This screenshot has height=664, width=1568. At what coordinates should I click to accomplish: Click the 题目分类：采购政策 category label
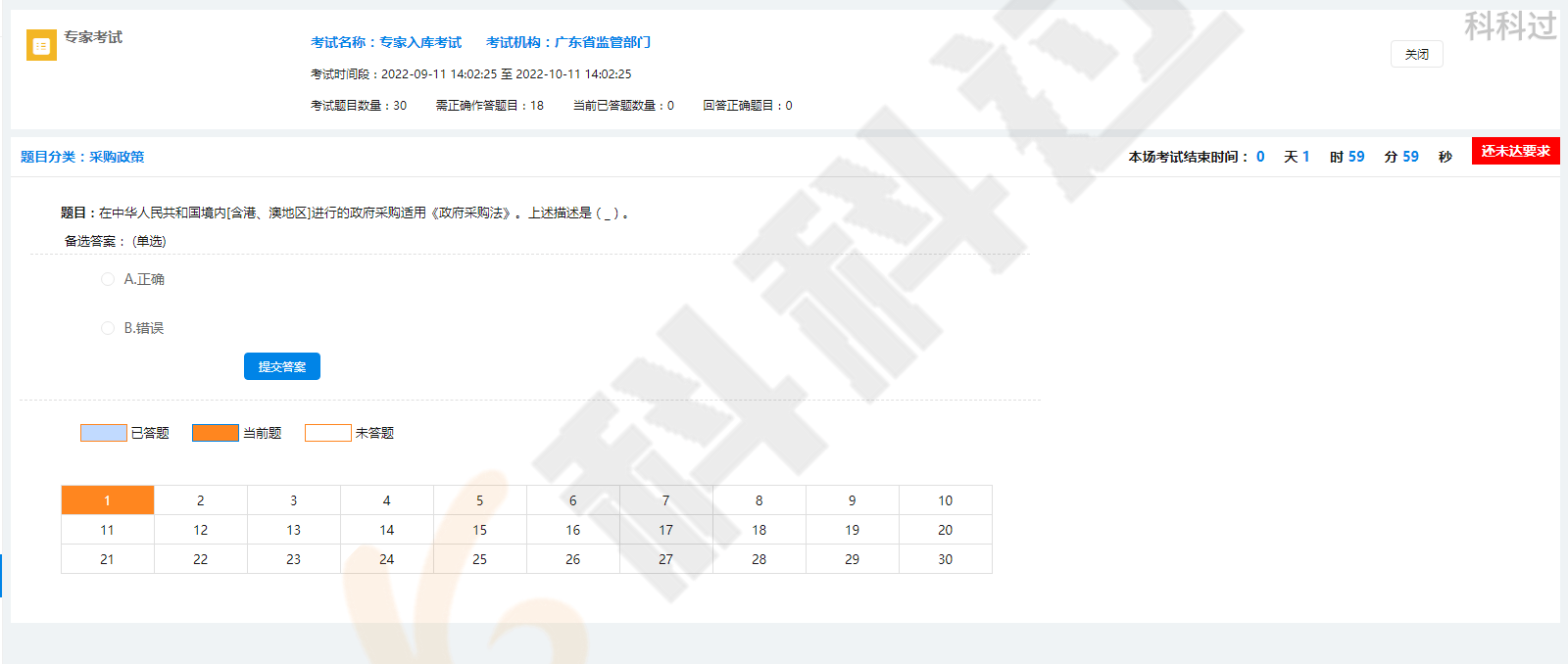[82, 157]
